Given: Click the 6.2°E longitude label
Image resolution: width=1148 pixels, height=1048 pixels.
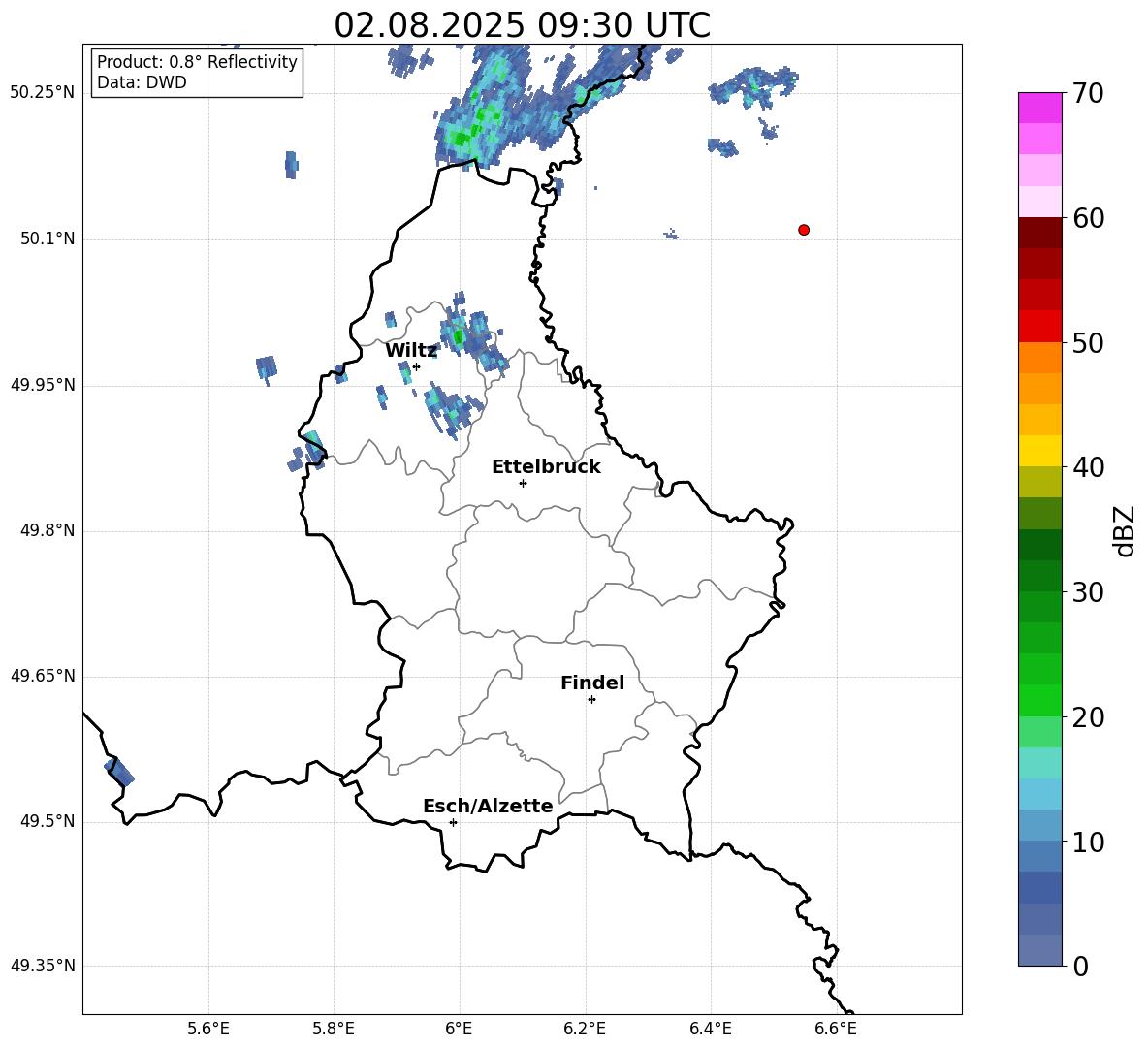Looking at the screenshot, I should [585, 1029].
